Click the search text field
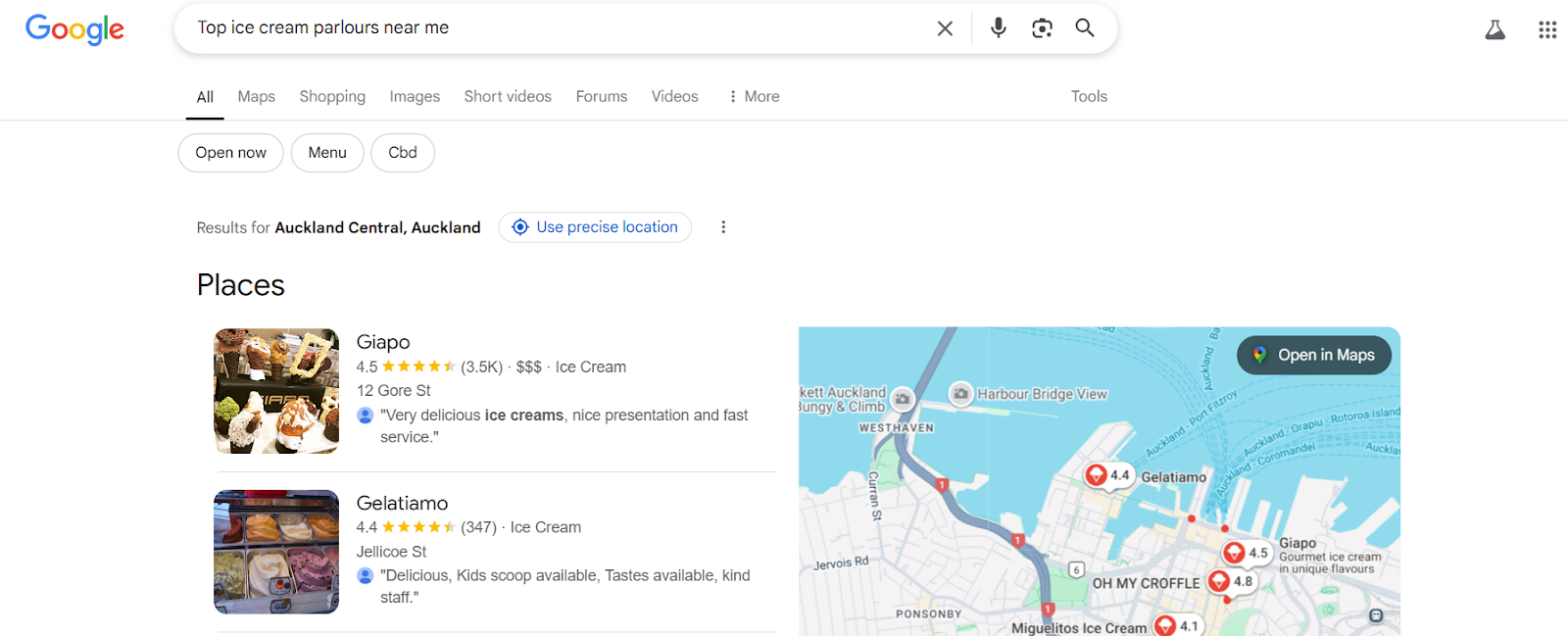The image size is (1568, 636). coord(559,28)
